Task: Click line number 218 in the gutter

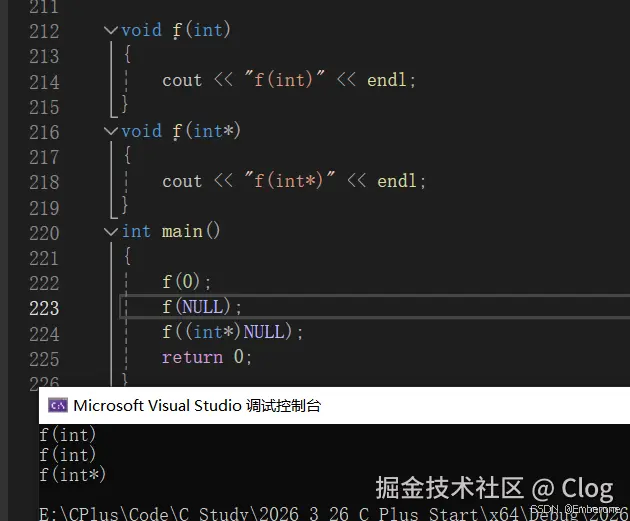Action: (44, 182)
